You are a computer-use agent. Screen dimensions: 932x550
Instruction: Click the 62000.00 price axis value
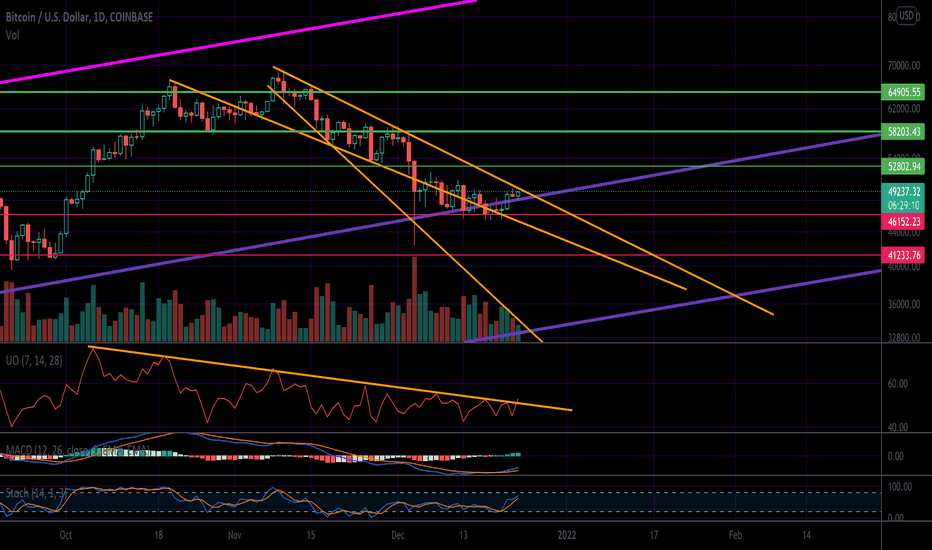tap(903, 109)
